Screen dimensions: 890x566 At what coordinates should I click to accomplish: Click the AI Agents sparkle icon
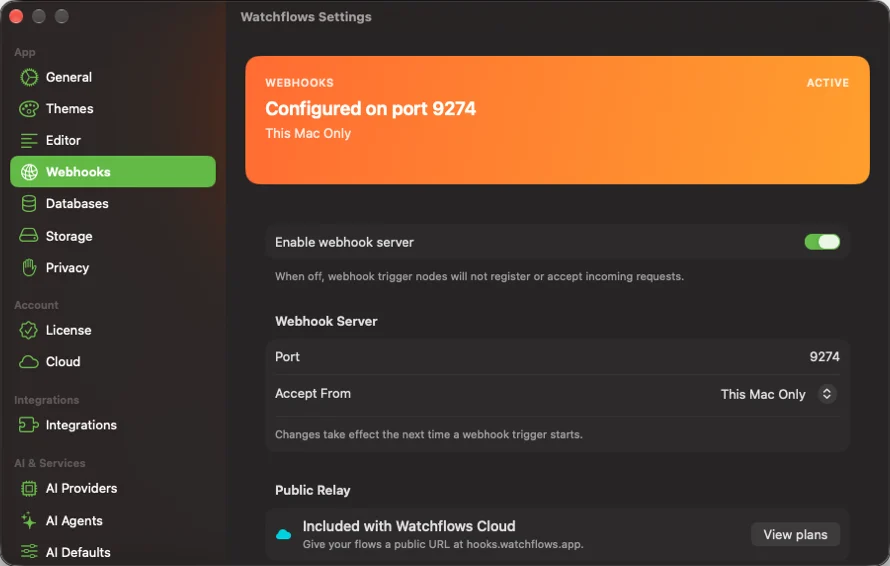[28, 520]
